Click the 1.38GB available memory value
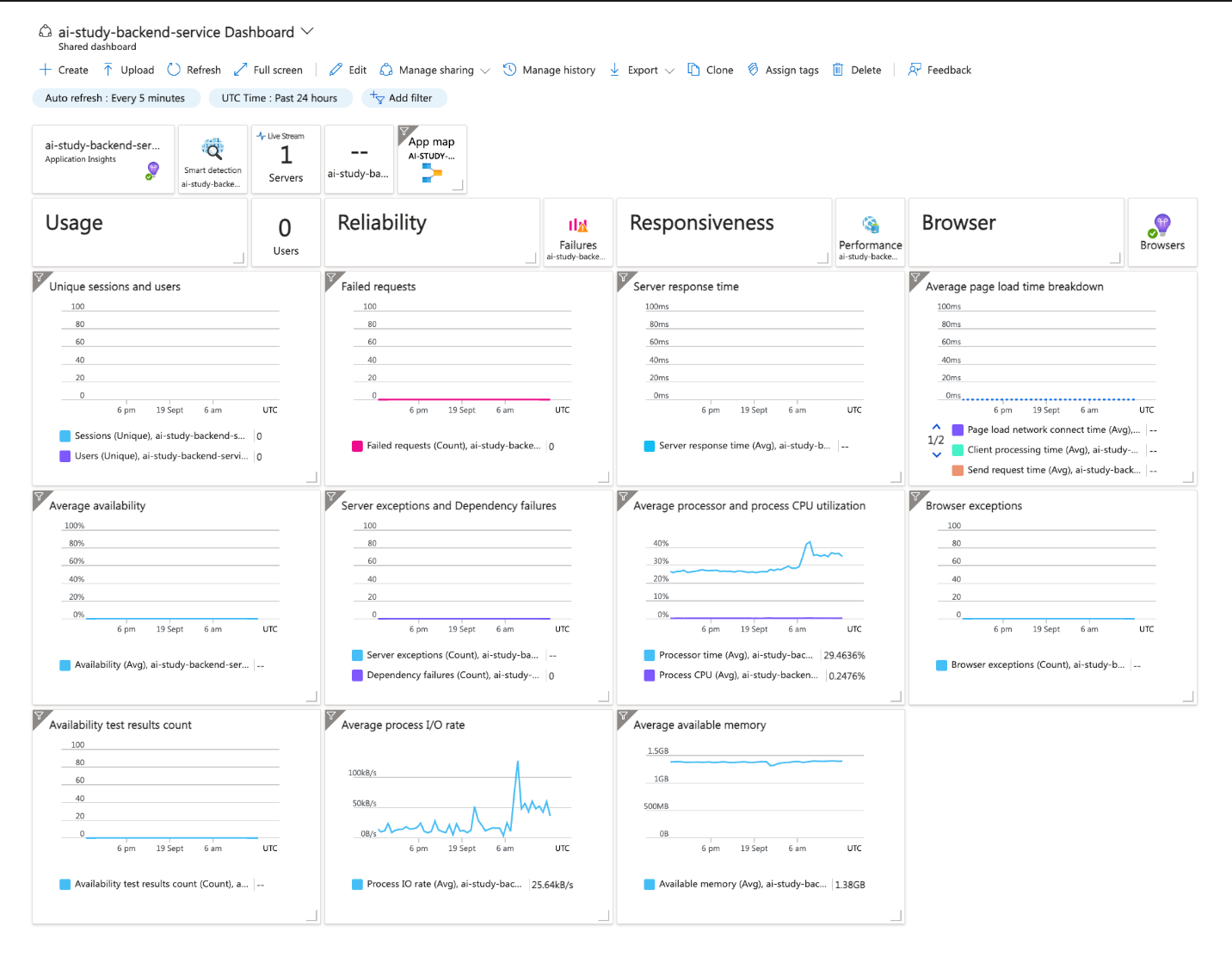Image resolution: width=1232 pixels, height=957 pixels. (x=850, y=885)
